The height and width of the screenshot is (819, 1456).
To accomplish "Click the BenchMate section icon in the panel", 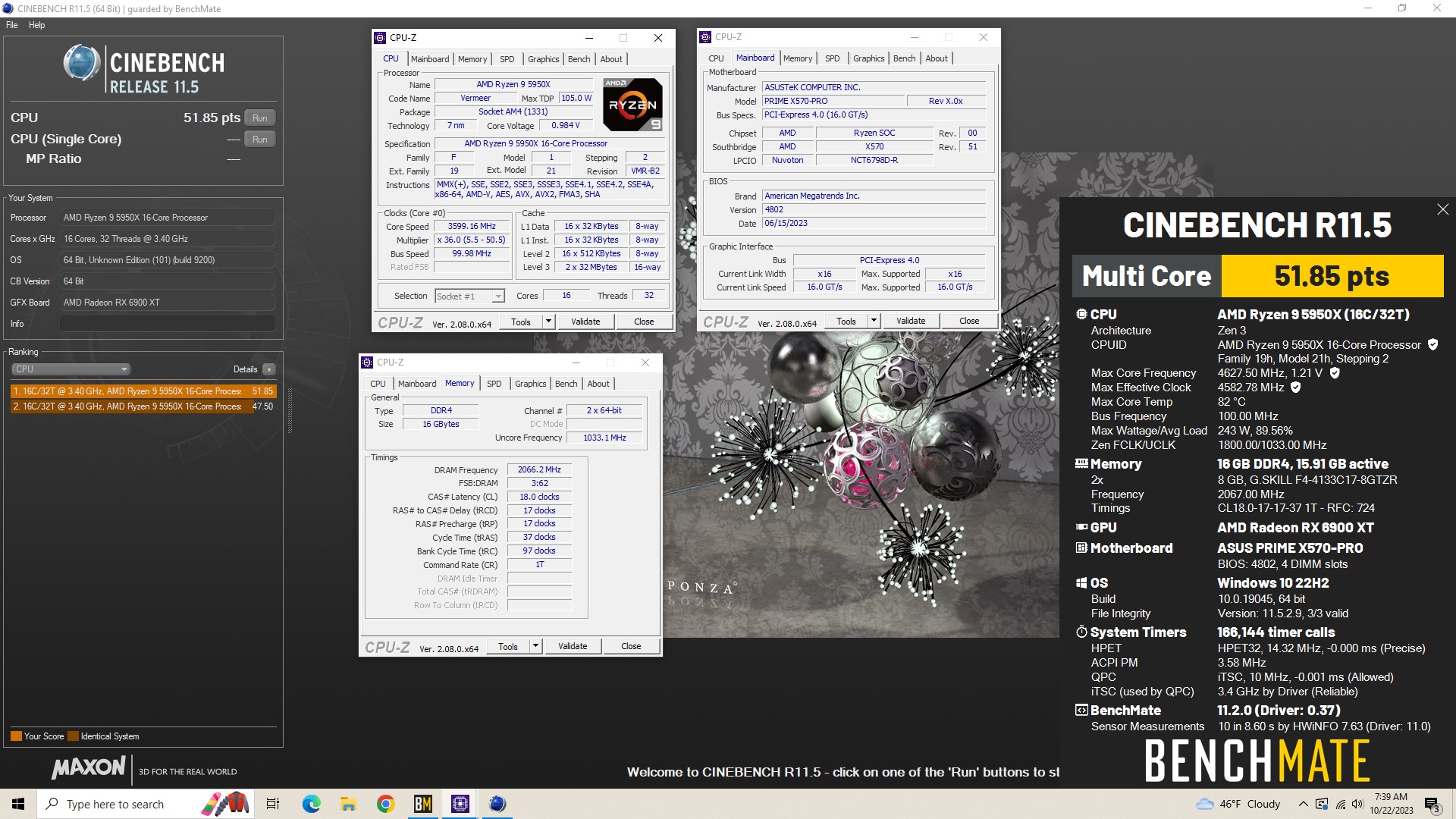I will [x=1081, y=710].
